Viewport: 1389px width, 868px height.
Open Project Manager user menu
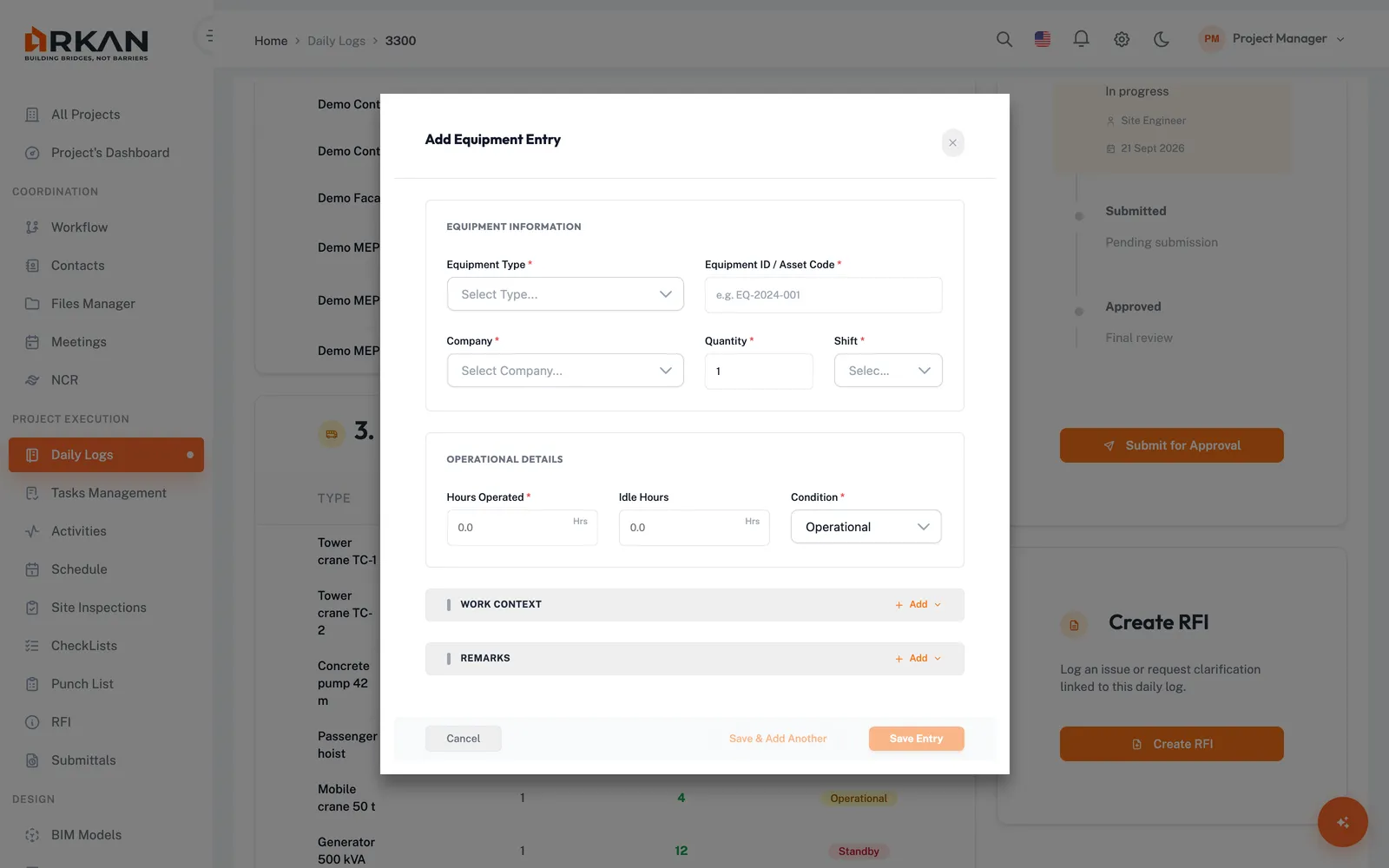pos(1272,39)
